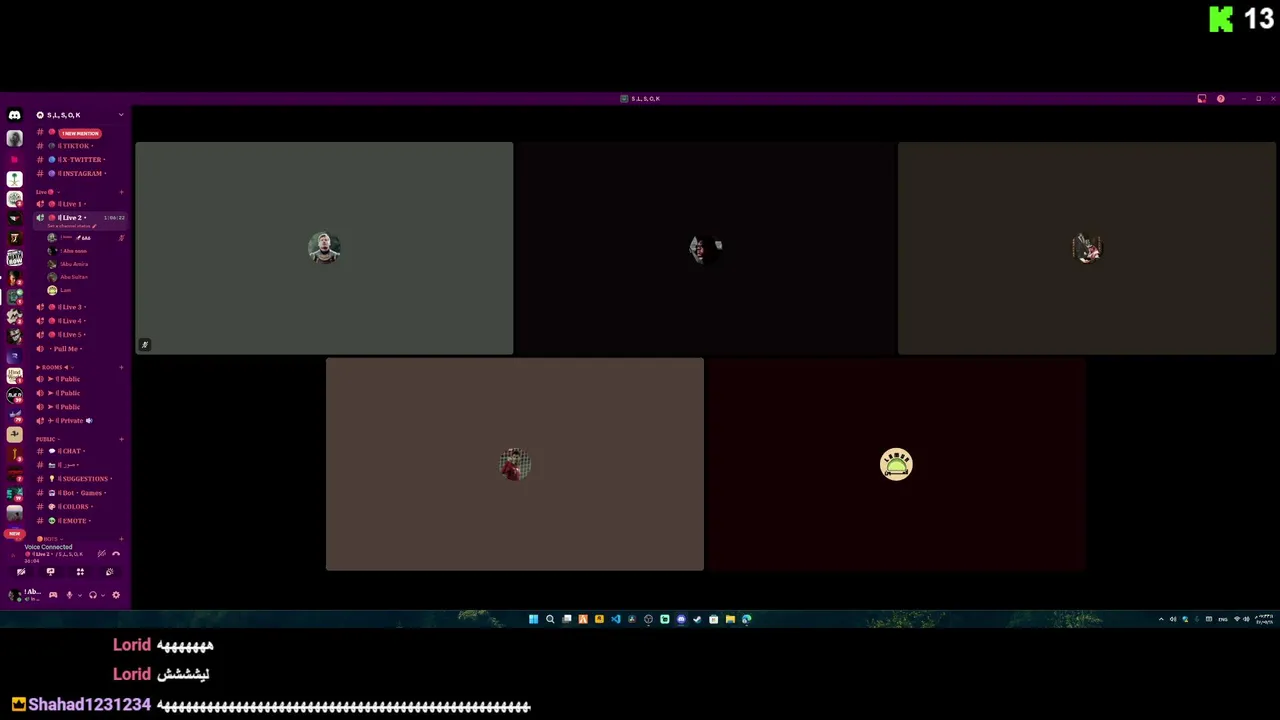The image size is (1280, 720).
Task: Show hidden system tray icons
Action: tap(1161, 619)
